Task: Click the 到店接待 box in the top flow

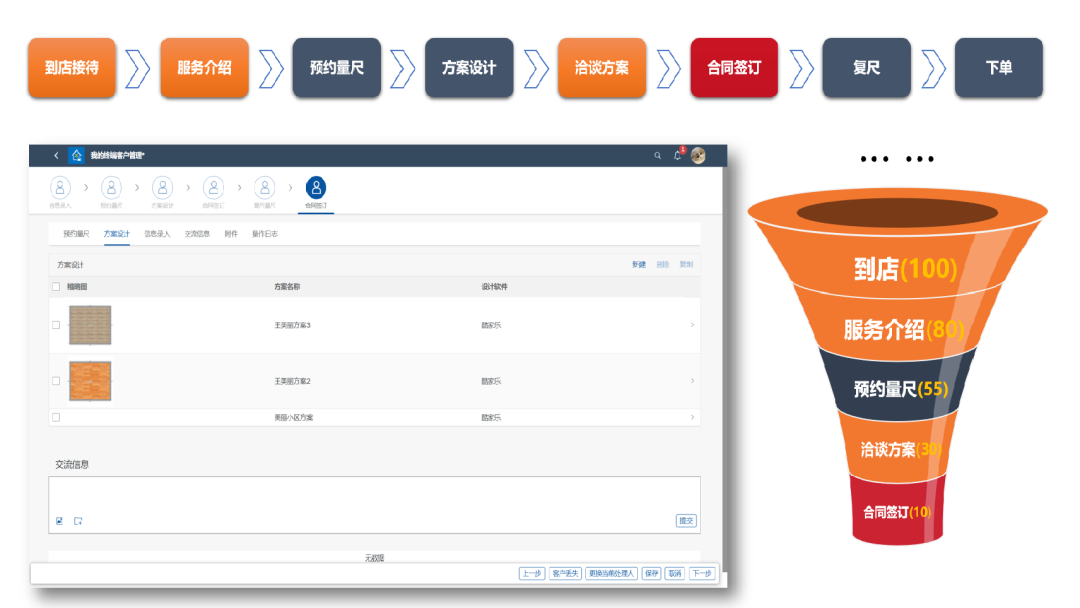Action: coord(72,67)
